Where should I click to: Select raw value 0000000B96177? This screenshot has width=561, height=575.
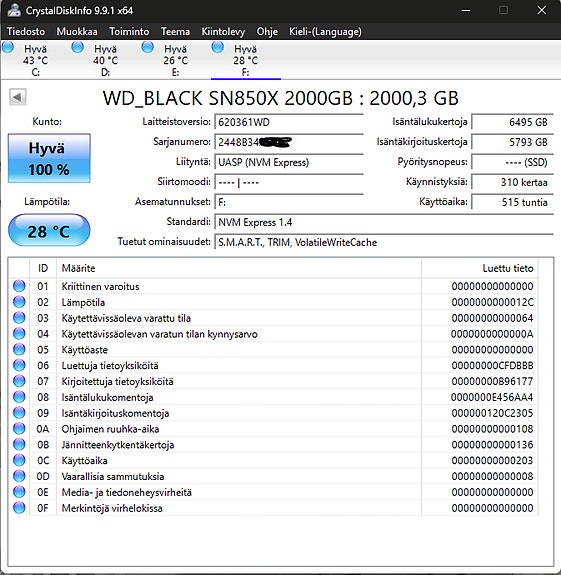[x=492, y=381]
